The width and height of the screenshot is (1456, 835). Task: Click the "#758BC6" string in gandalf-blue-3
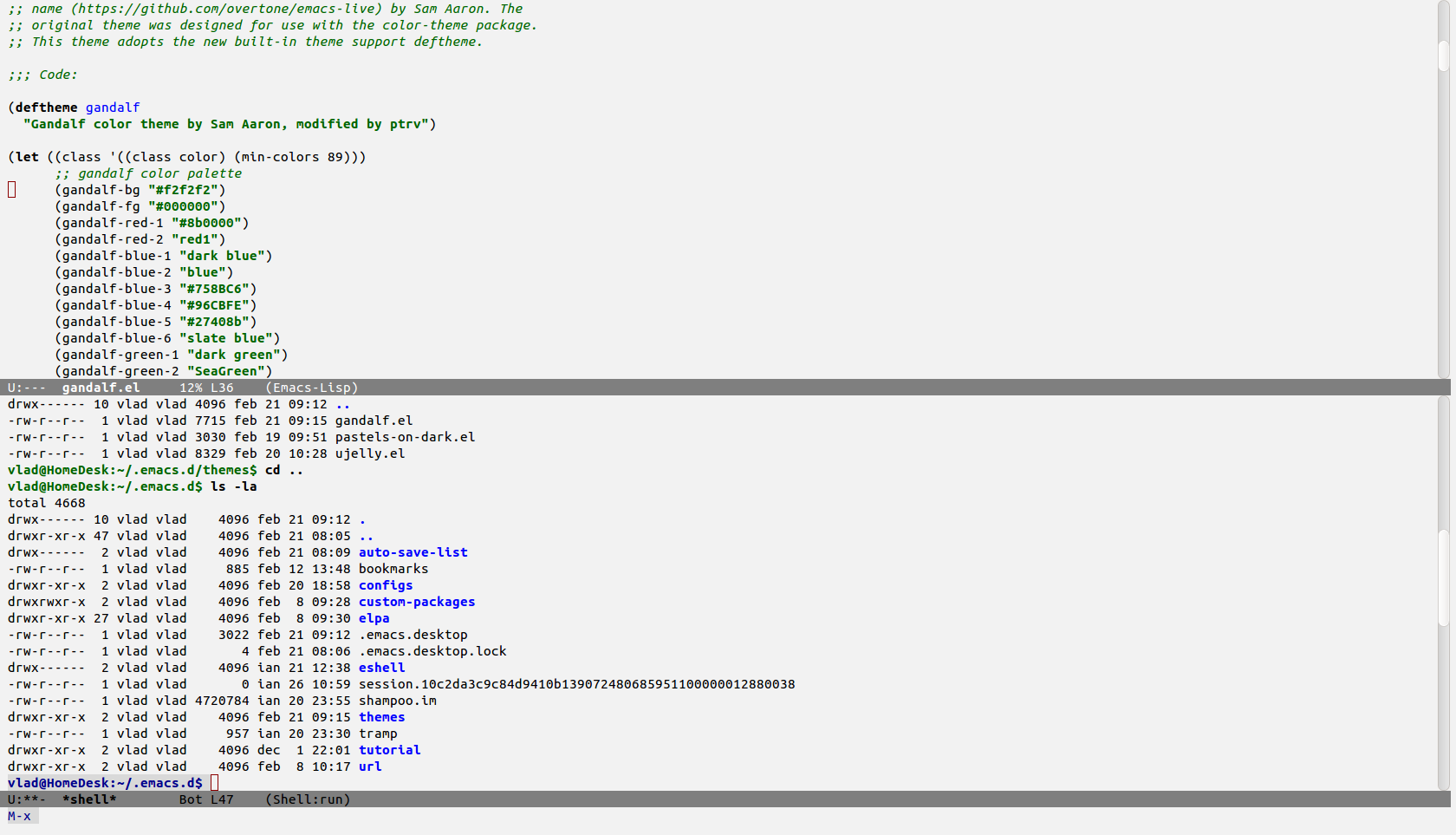214,289
